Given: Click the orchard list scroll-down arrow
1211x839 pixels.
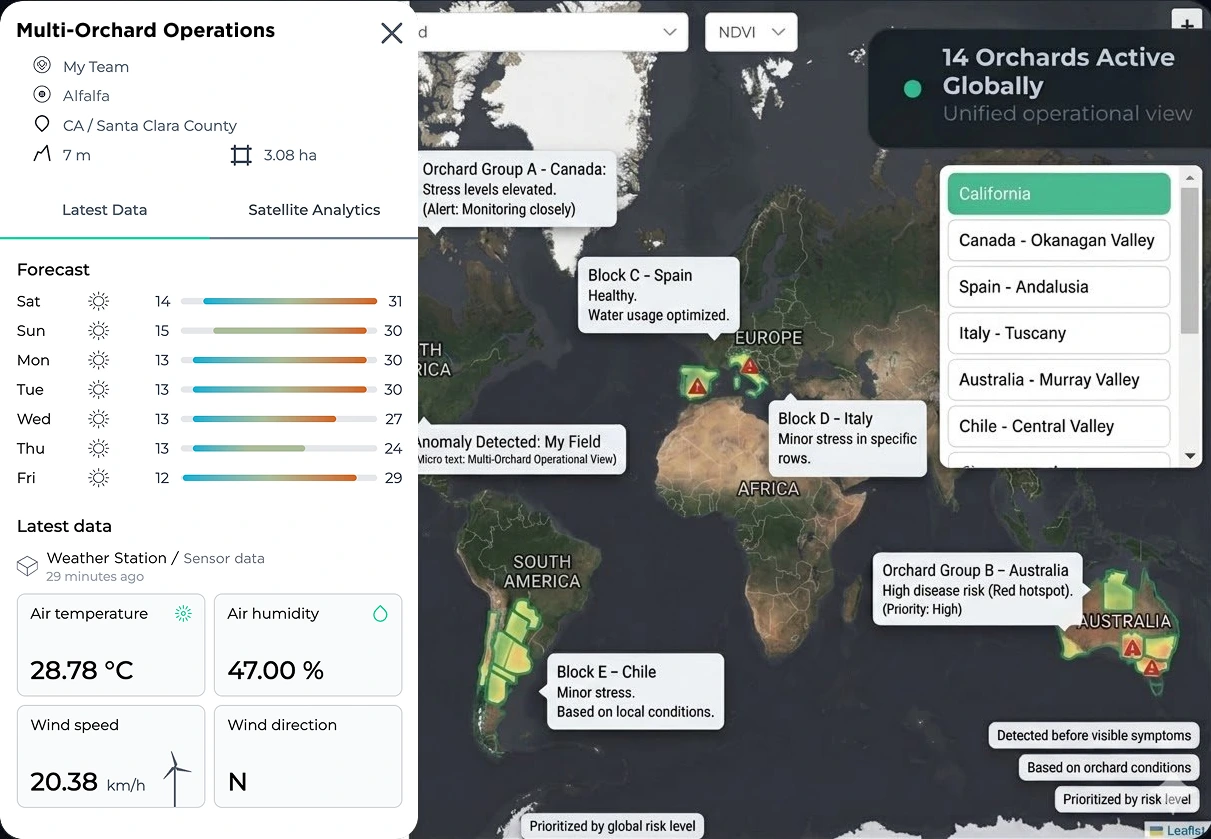Looking at the screenshot, I should (x=1190, y=456).
